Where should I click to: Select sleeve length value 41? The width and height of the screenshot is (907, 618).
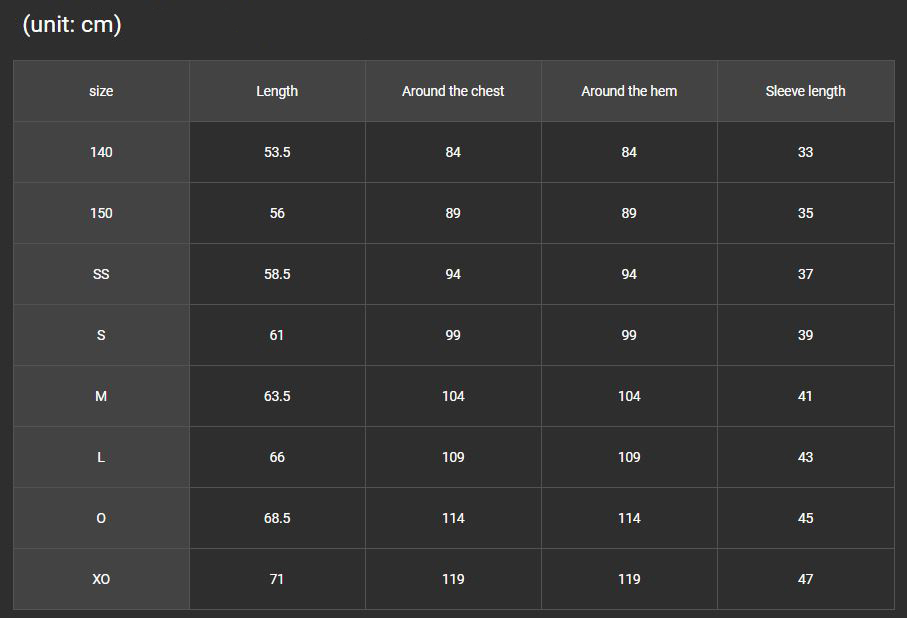pyautogui.click(x=806, y=396)
